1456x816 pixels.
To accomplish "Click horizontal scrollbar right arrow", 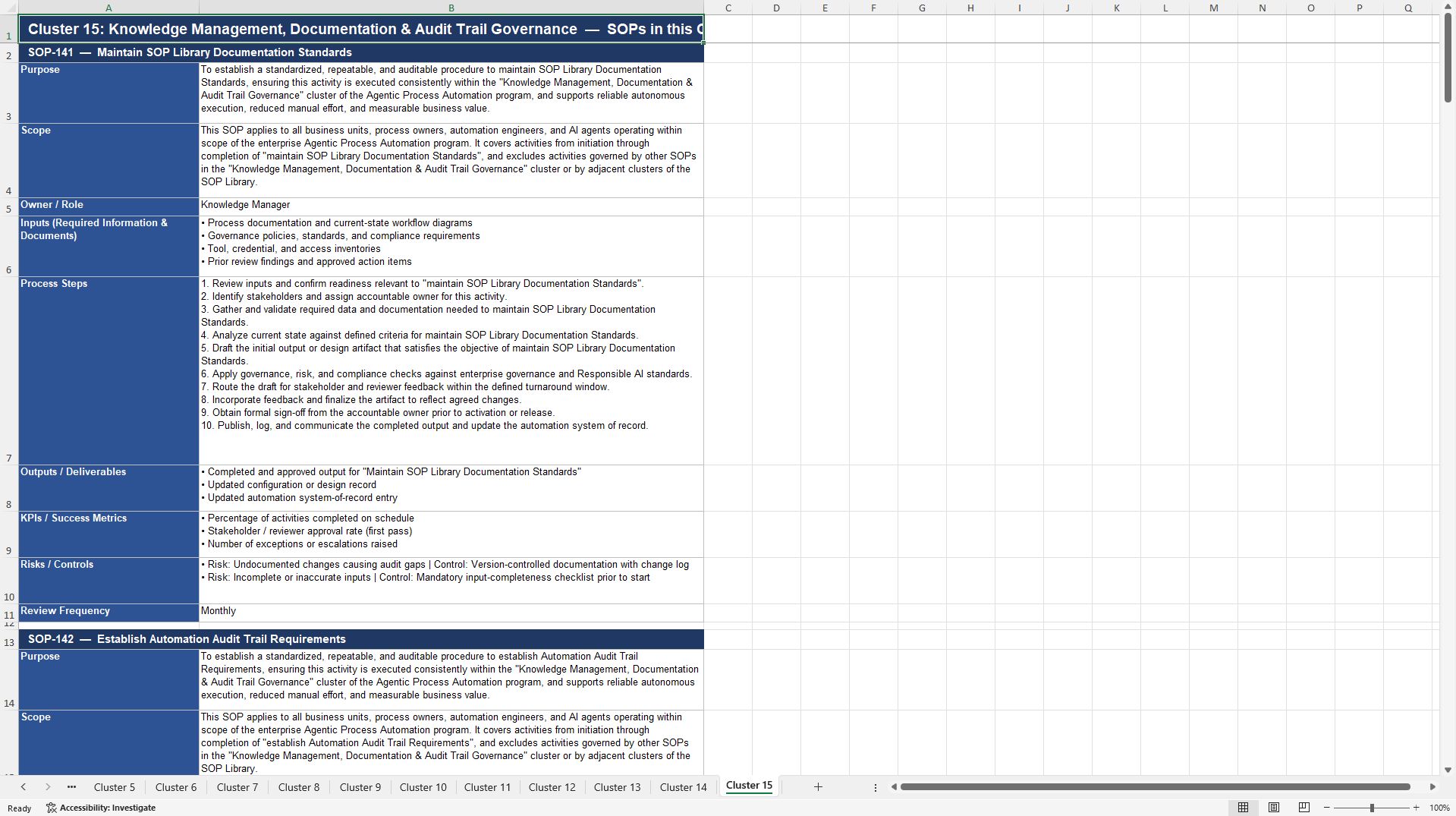I will click(1432, 787).
